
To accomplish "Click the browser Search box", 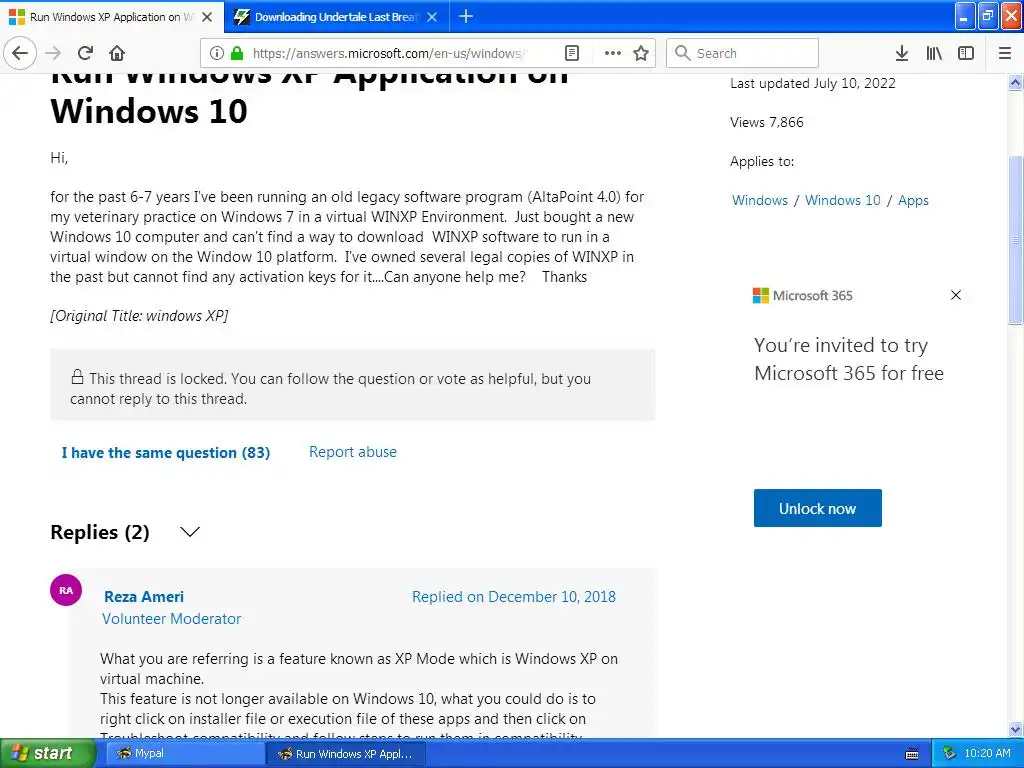I will (x=742, y=53).
